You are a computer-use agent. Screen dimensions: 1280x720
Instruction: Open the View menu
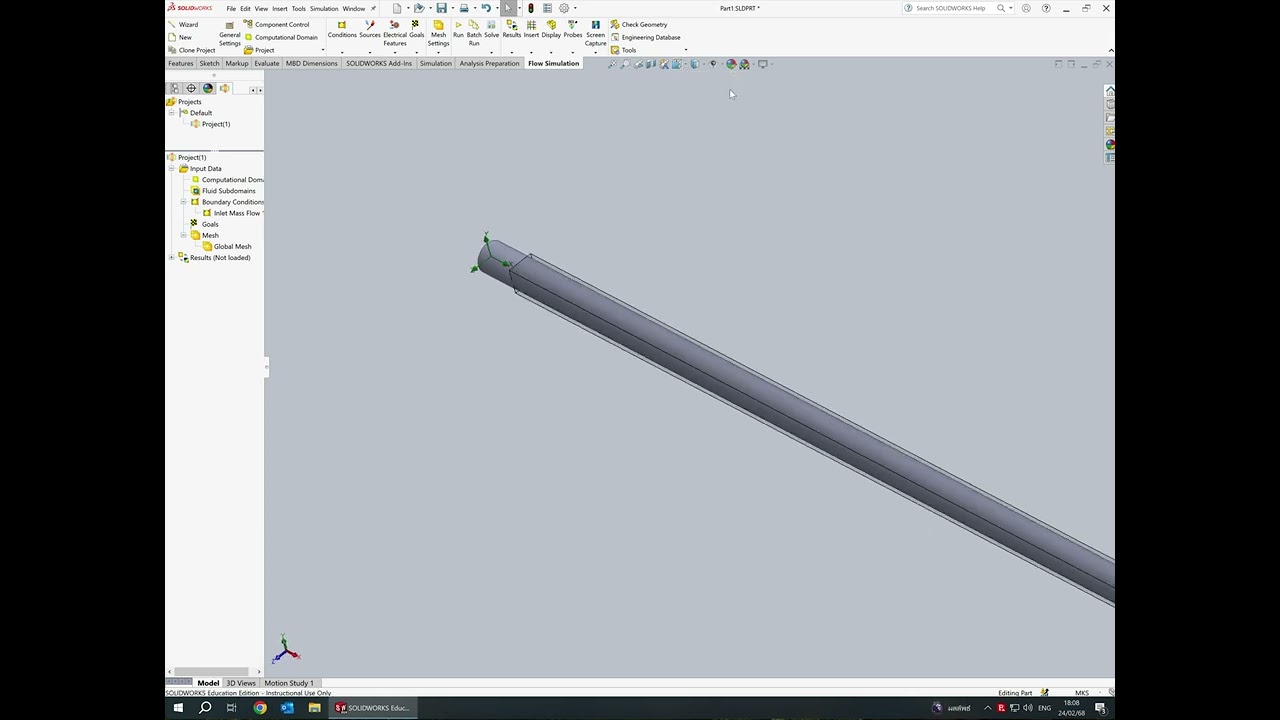coord(261,8)
